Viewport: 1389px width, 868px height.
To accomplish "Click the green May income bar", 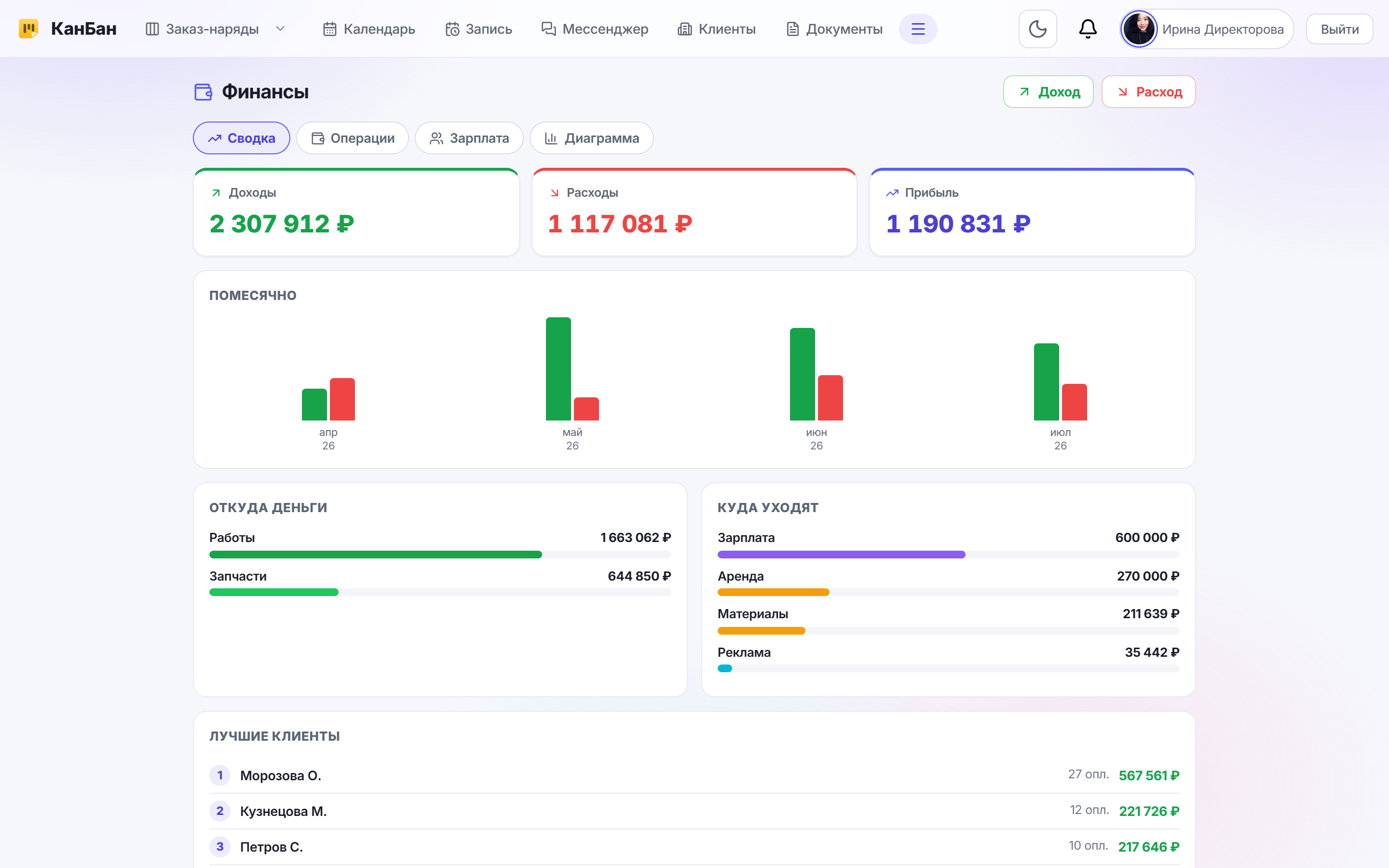I will coord(558,368).
